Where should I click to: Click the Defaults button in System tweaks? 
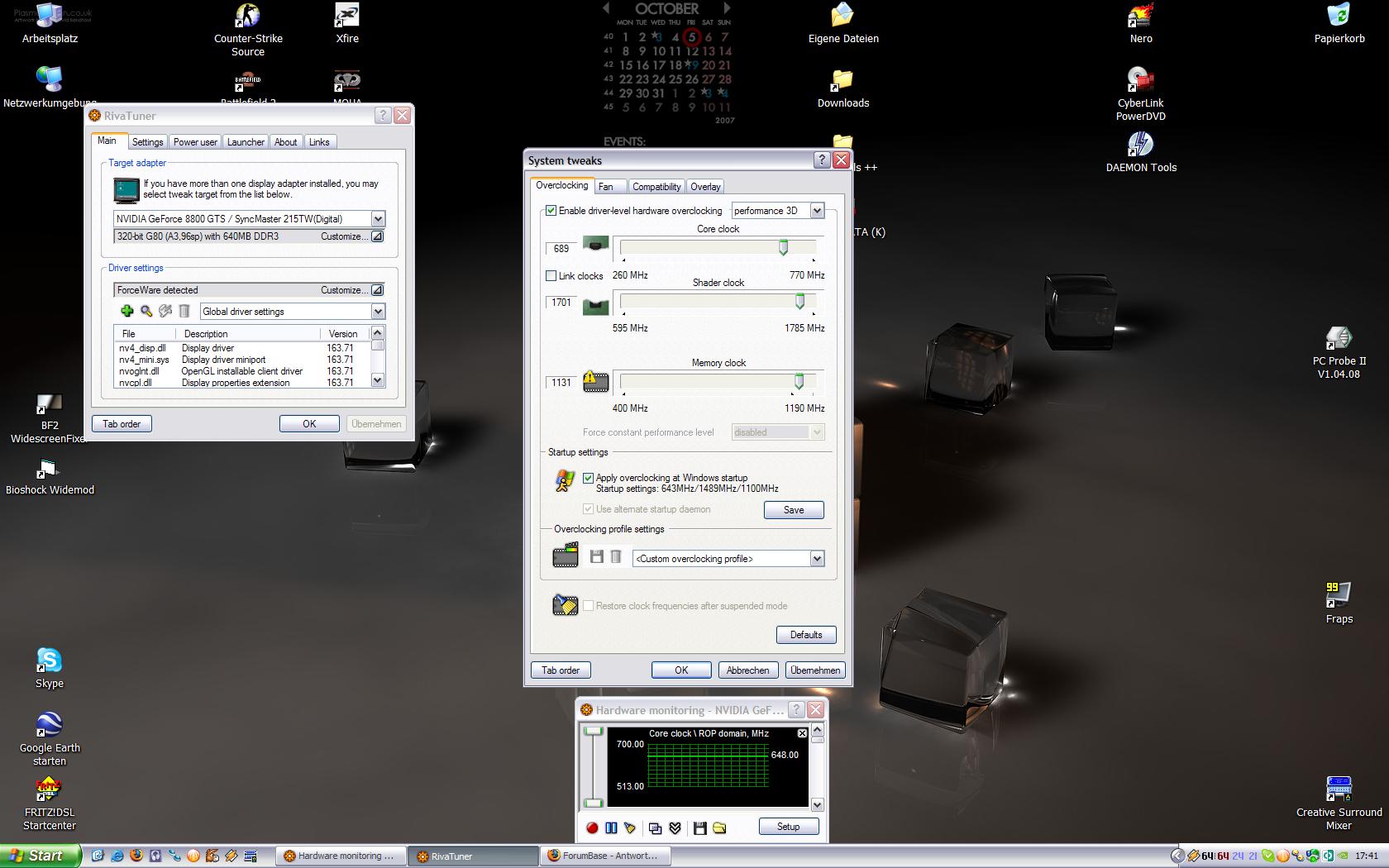click(x=806, y=635)
